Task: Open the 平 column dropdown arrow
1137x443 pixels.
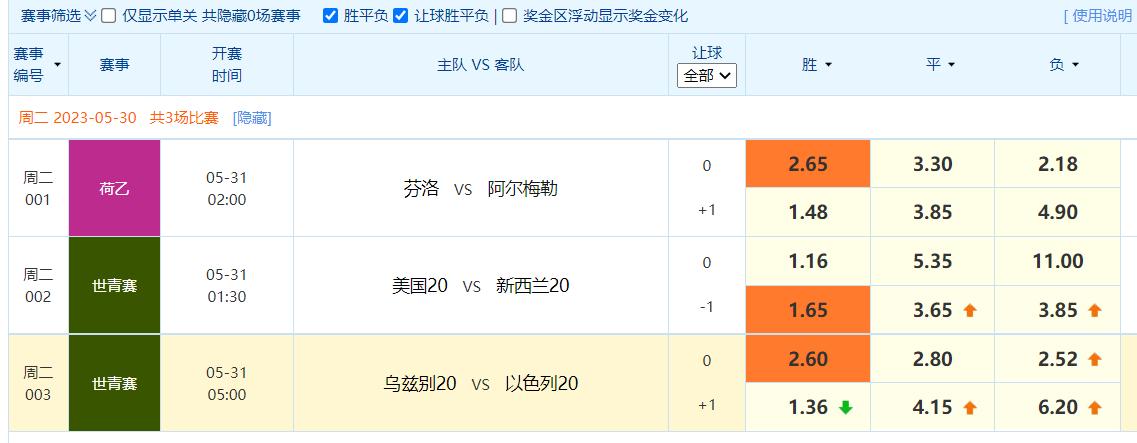Action: (x=951, y=65)
